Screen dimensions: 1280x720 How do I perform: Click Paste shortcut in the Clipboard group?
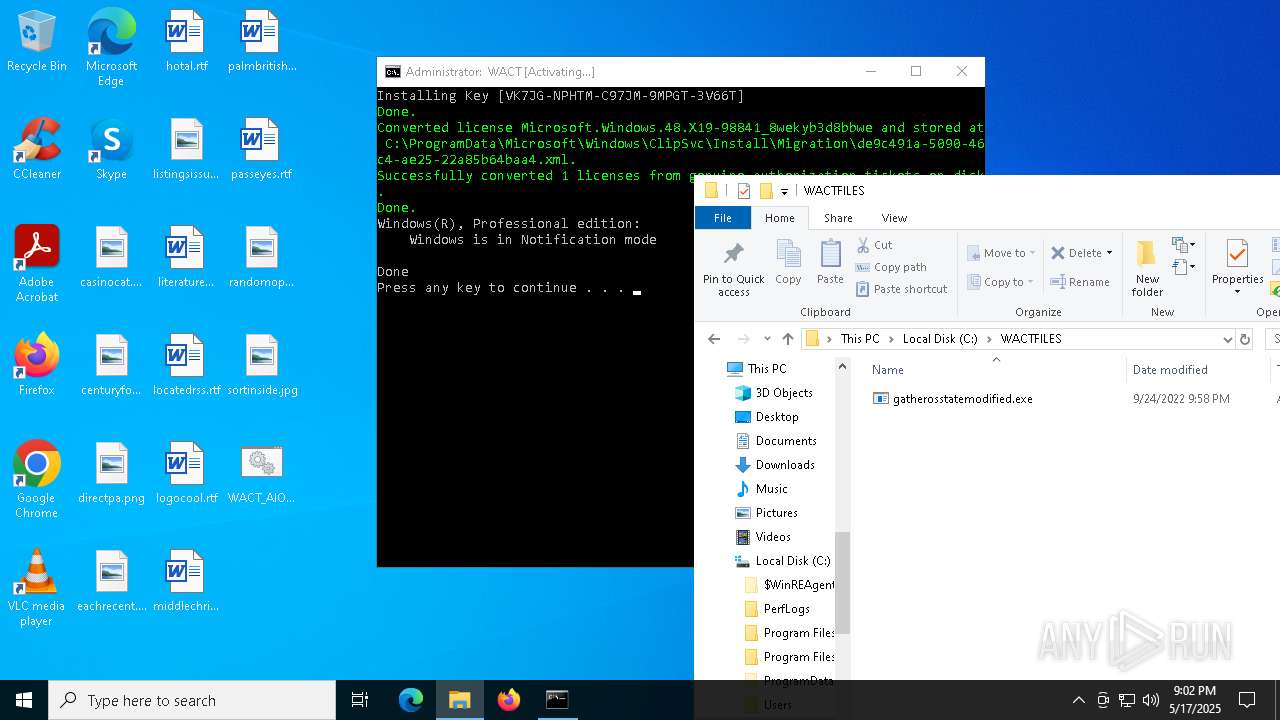[901, 289]
